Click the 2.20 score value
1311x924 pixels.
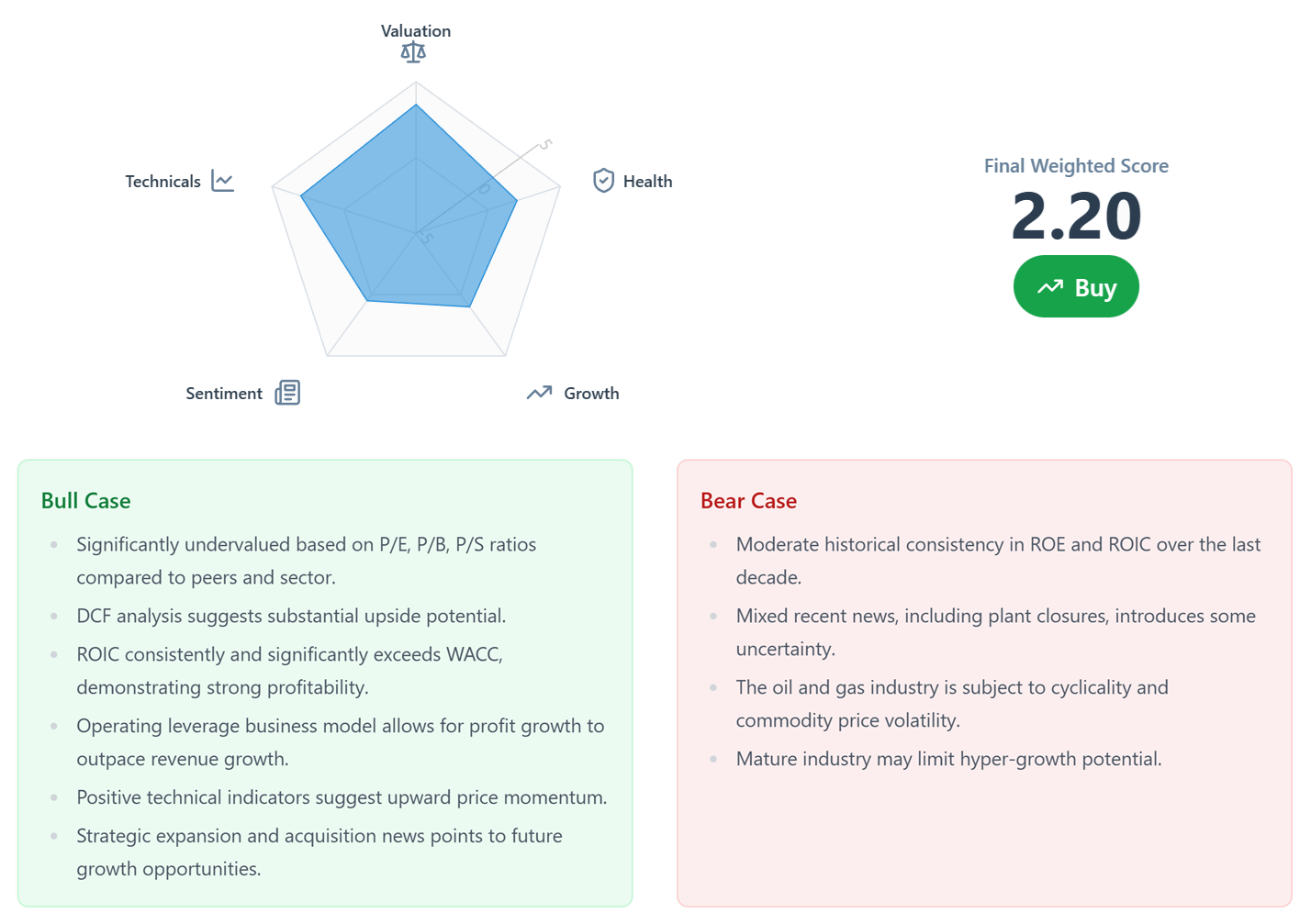1076,217
